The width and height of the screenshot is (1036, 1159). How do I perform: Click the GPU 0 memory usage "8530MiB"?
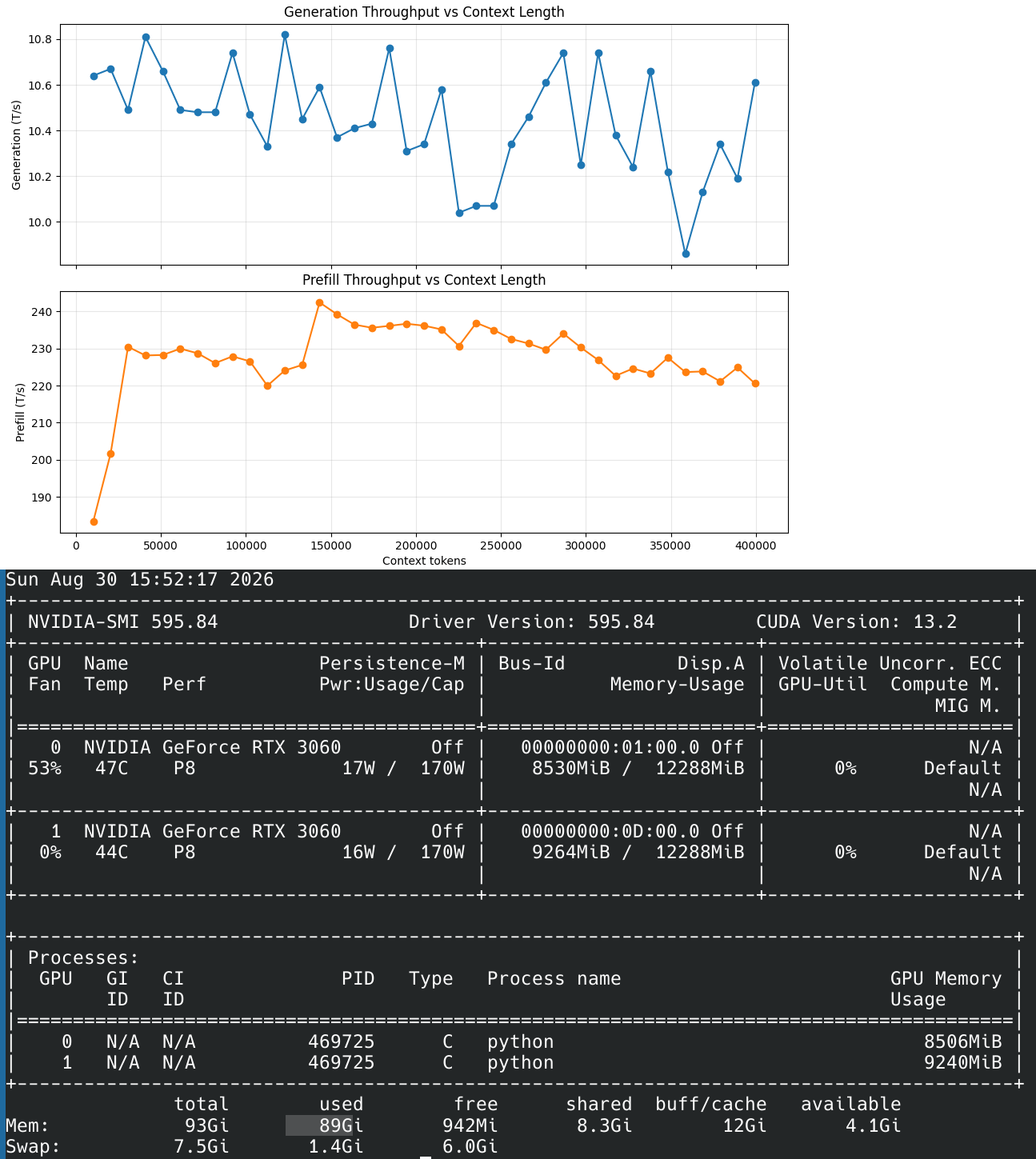(571, 769)
